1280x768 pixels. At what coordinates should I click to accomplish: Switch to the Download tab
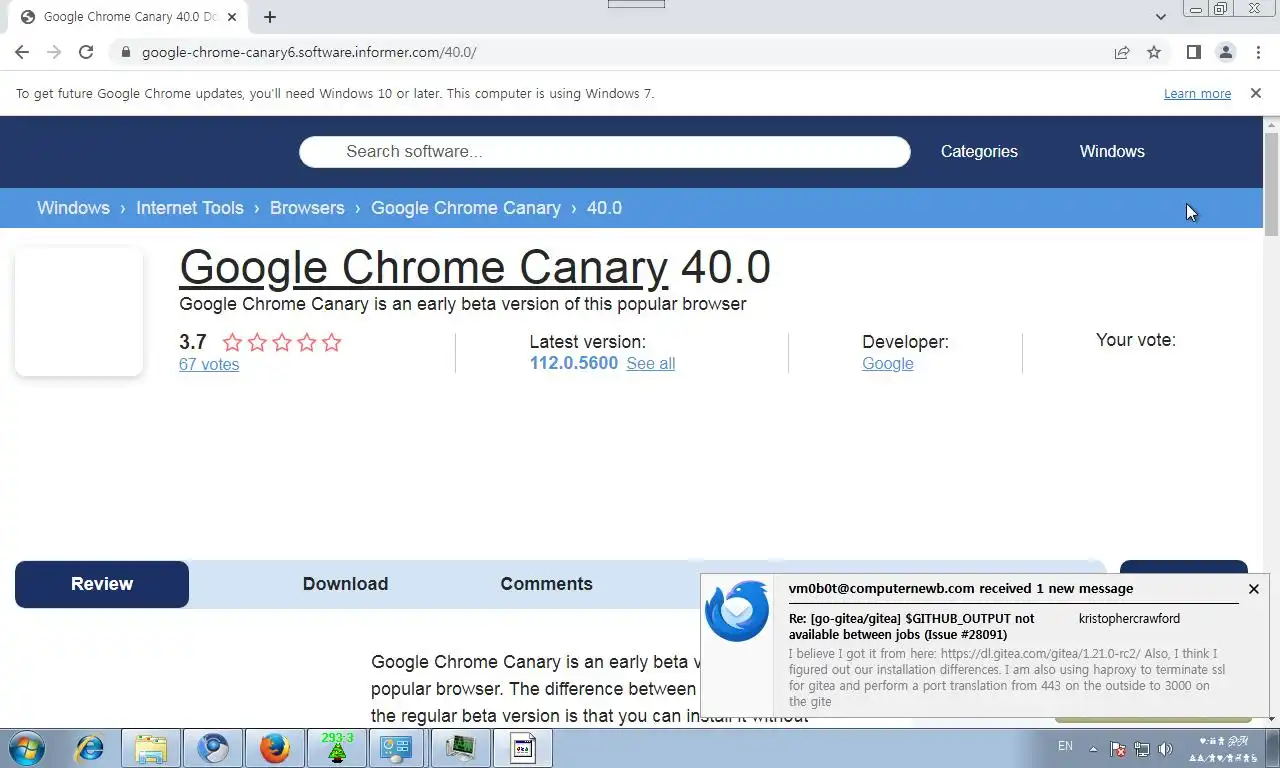click(346, 584)
